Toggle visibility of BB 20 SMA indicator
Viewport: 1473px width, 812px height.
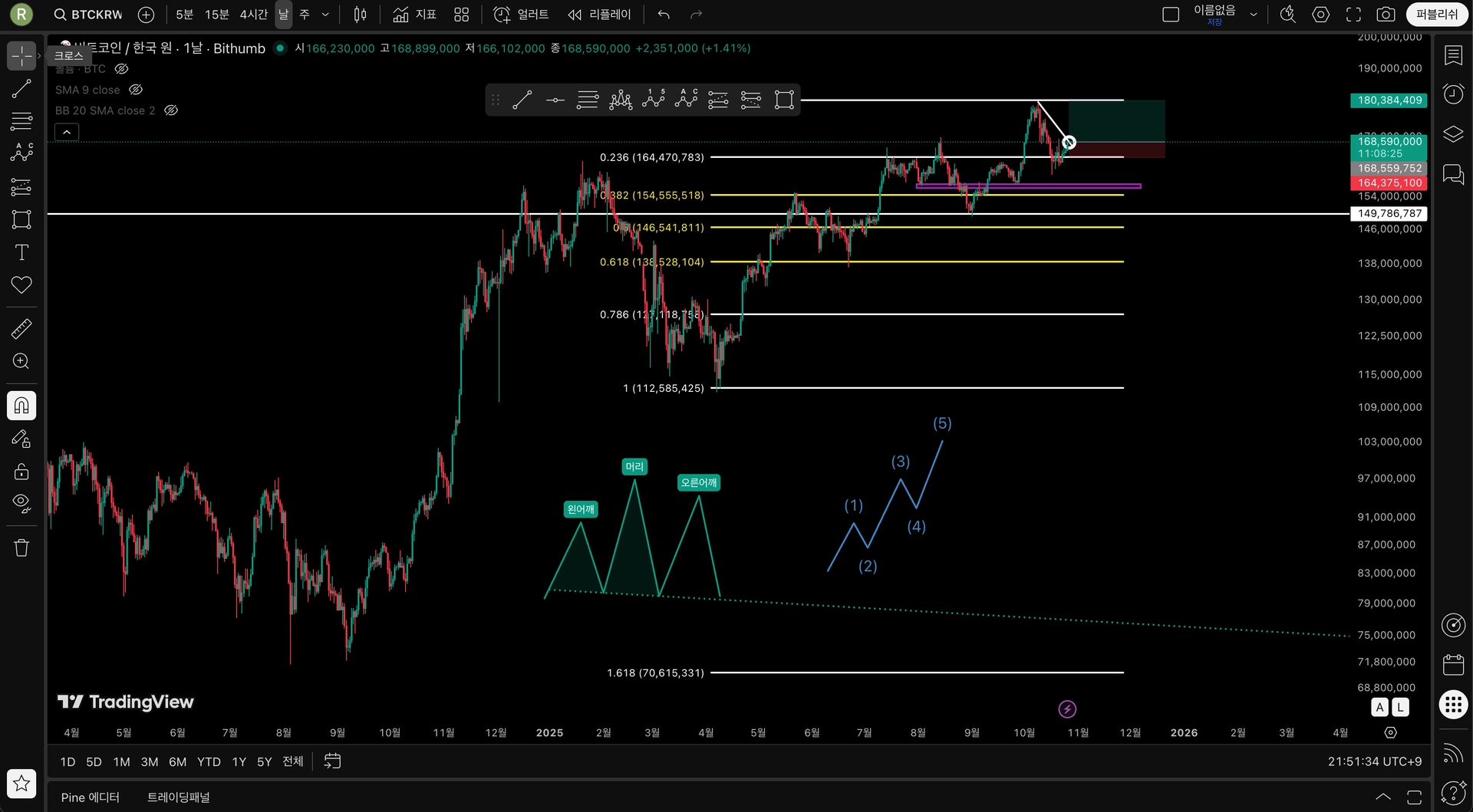[x=171, y=110]
